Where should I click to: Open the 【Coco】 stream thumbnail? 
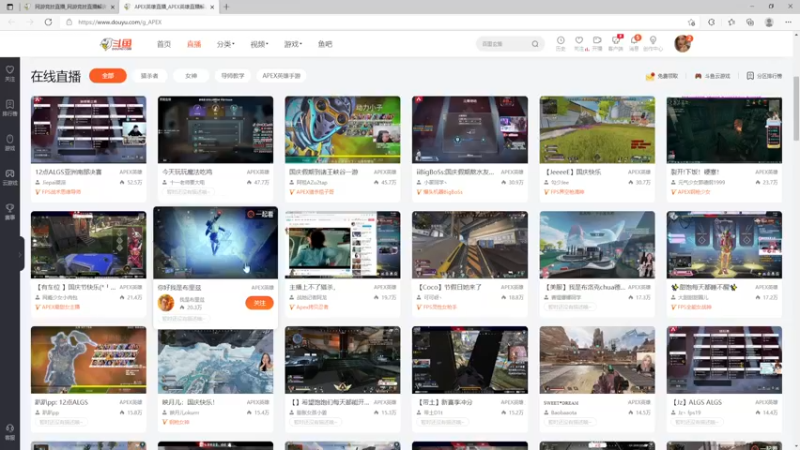[x=470, y=245]
